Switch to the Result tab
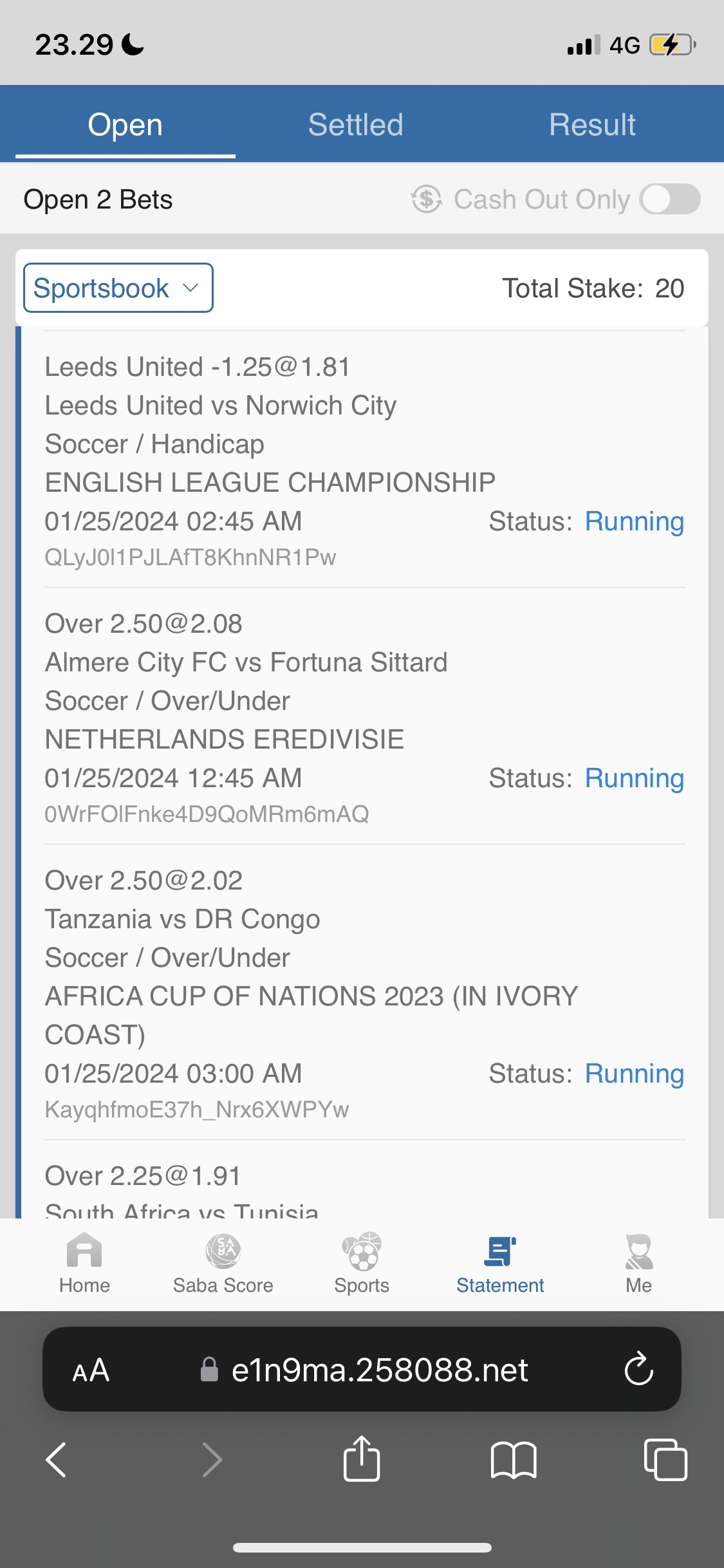 (x=592, y=125)
